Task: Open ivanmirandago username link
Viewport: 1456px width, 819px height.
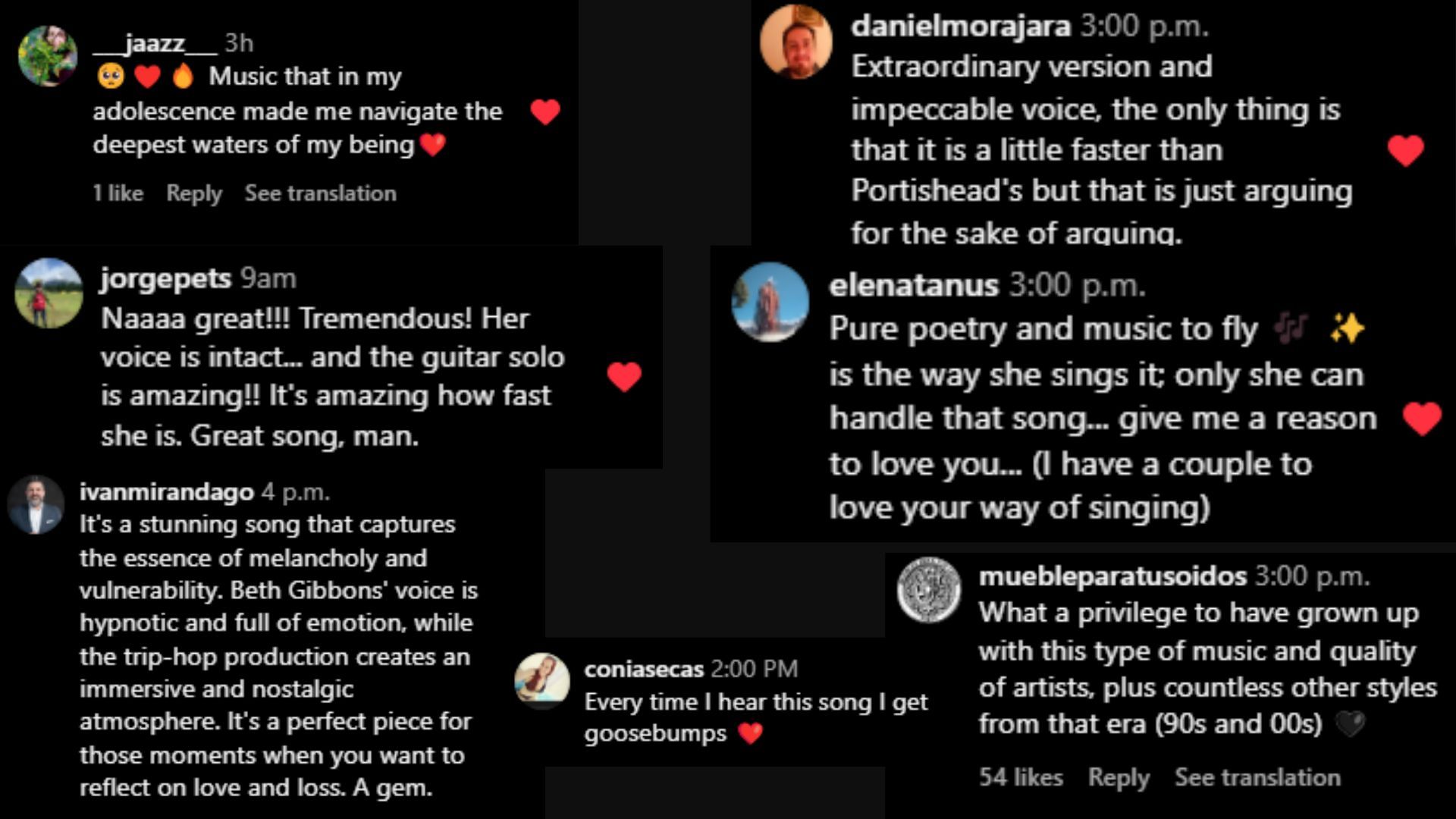Action: (x=167, y=492)
